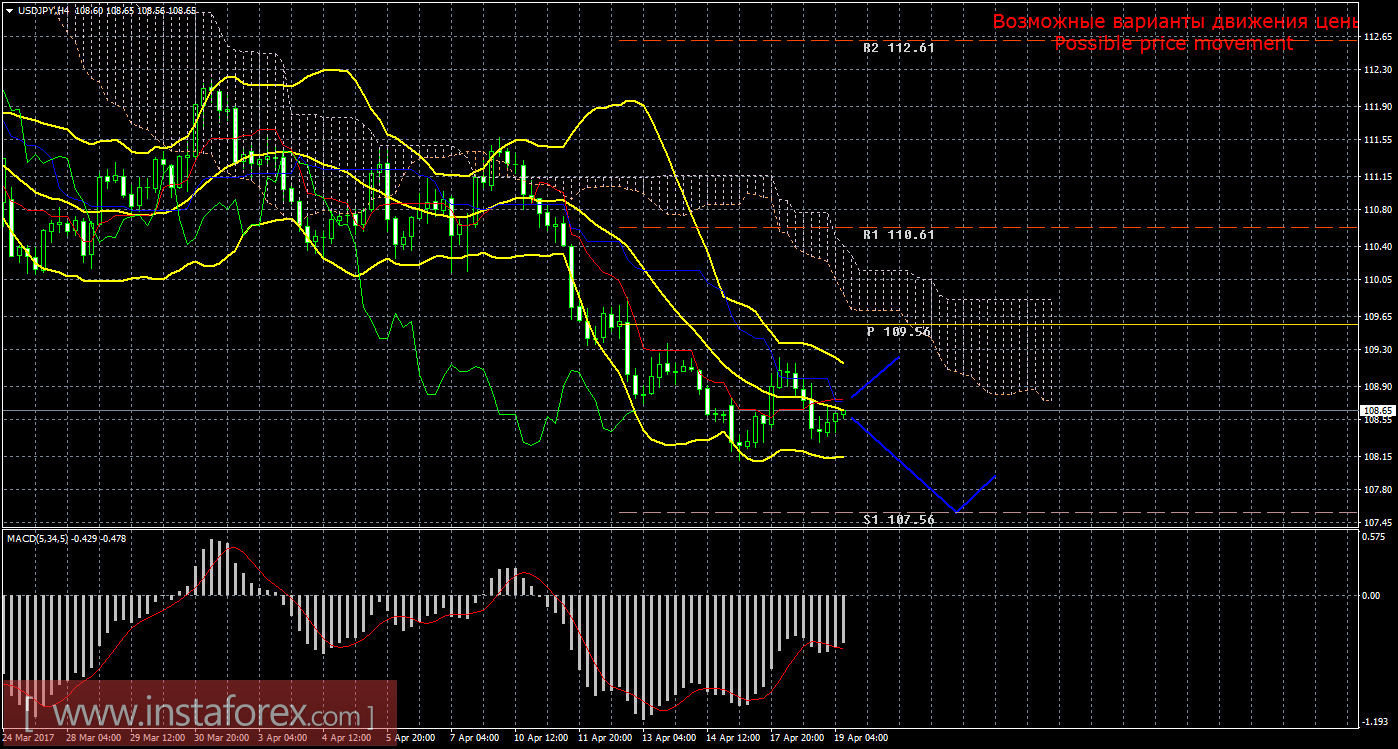
Task: Select the P 109.56 pivot label
Action: click(x=898, y=331)
